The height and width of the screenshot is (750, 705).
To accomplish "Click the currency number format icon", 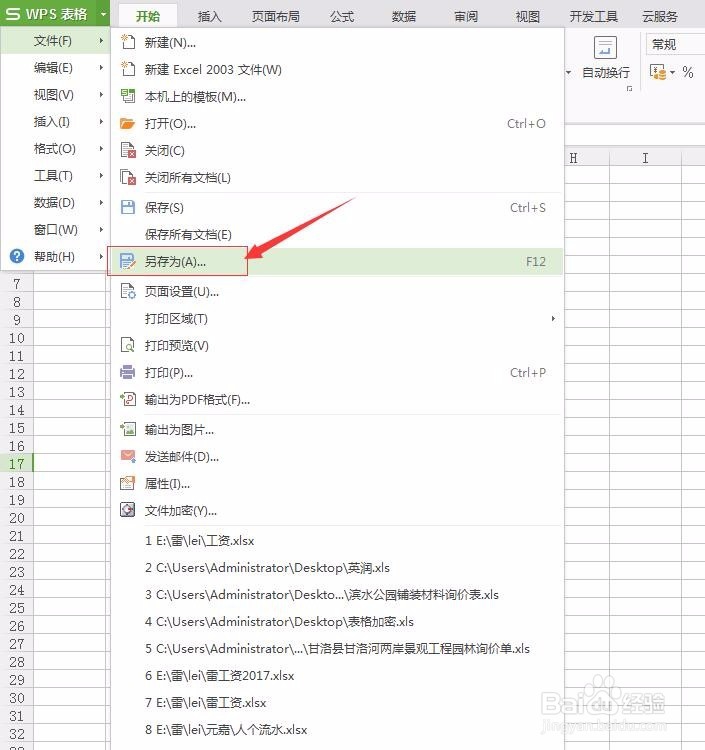I will [658, 72].
